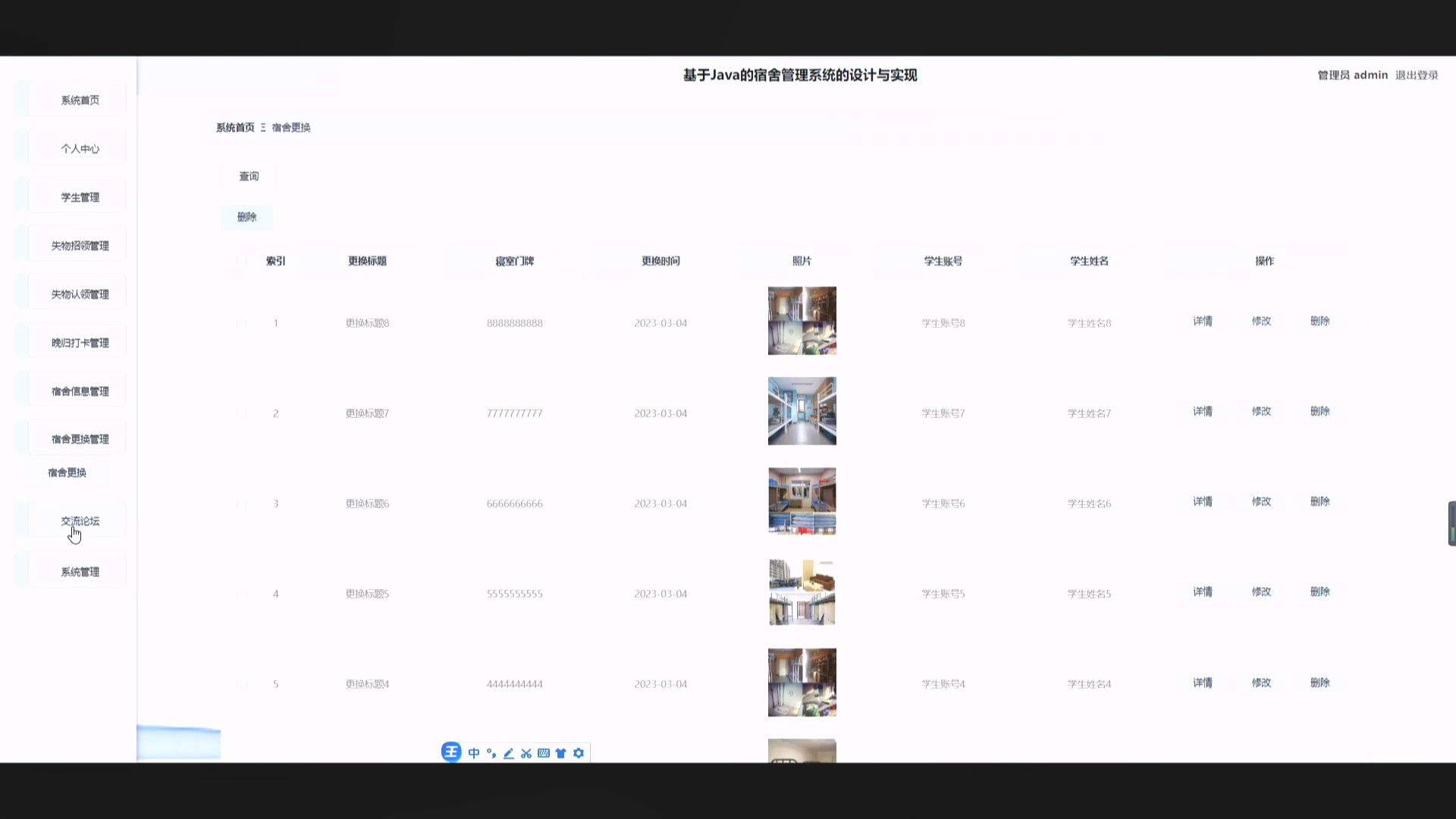
Task: Click the breadcrumb separator icon beside 系统首页
Action: [x=264, y=127]
